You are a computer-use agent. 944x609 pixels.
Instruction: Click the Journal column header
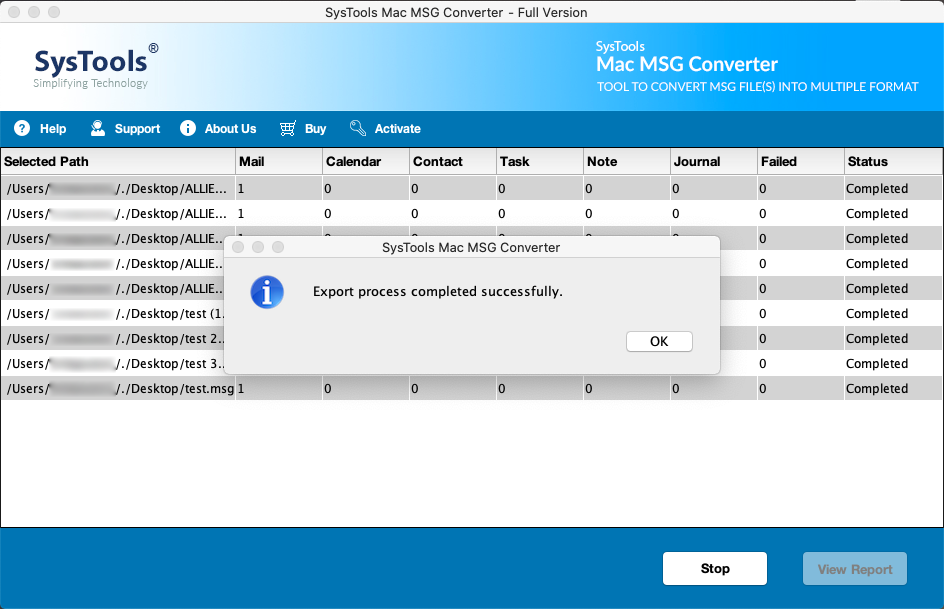pyautogui.click(x=714, y=161)
